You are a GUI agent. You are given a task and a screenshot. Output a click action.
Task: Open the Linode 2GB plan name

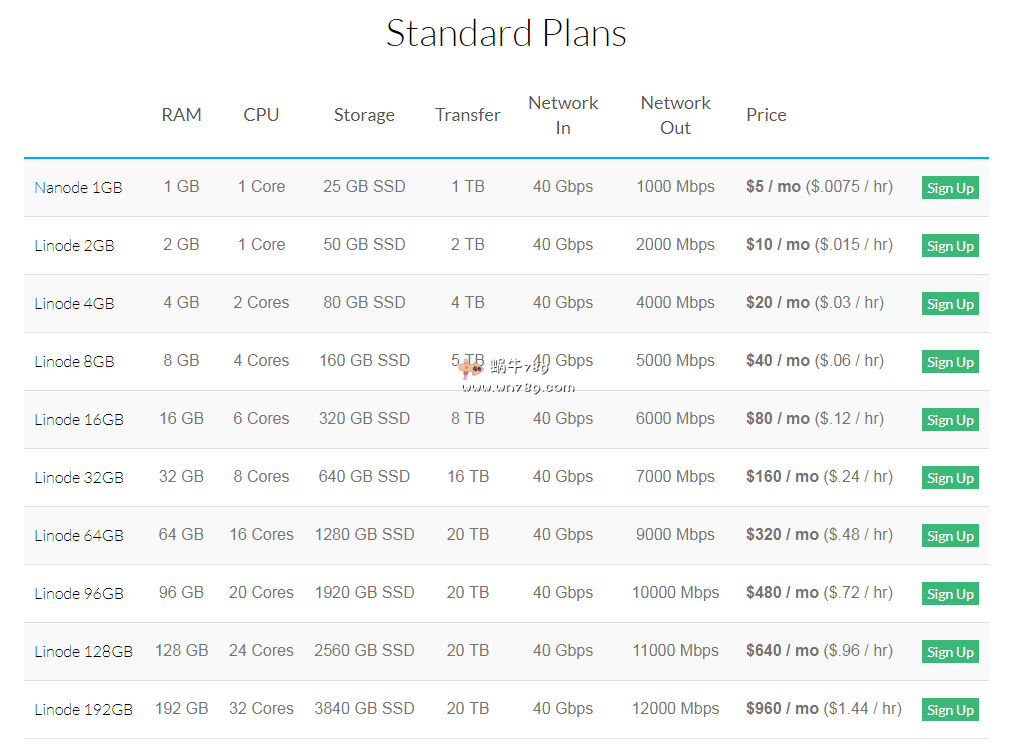[x=74, y=246]
